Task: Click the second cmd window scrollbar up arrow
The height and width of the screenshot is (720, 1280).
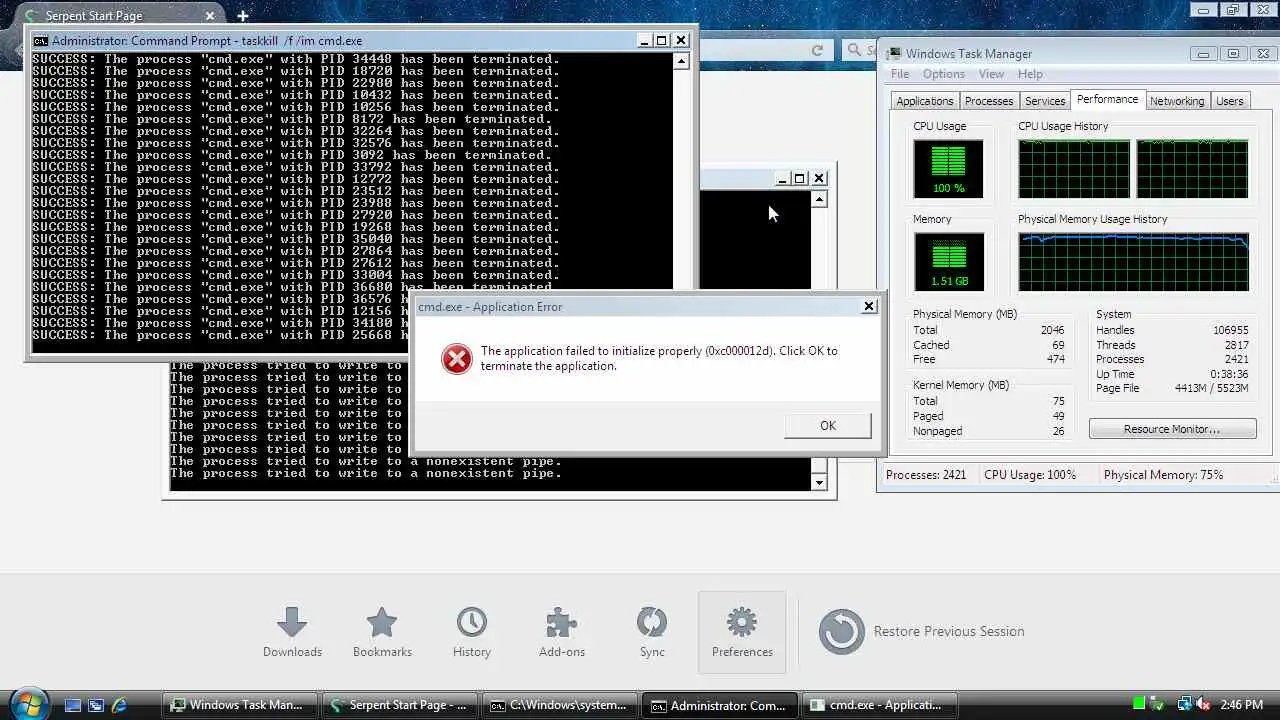Action: click(x=819, y=200)
